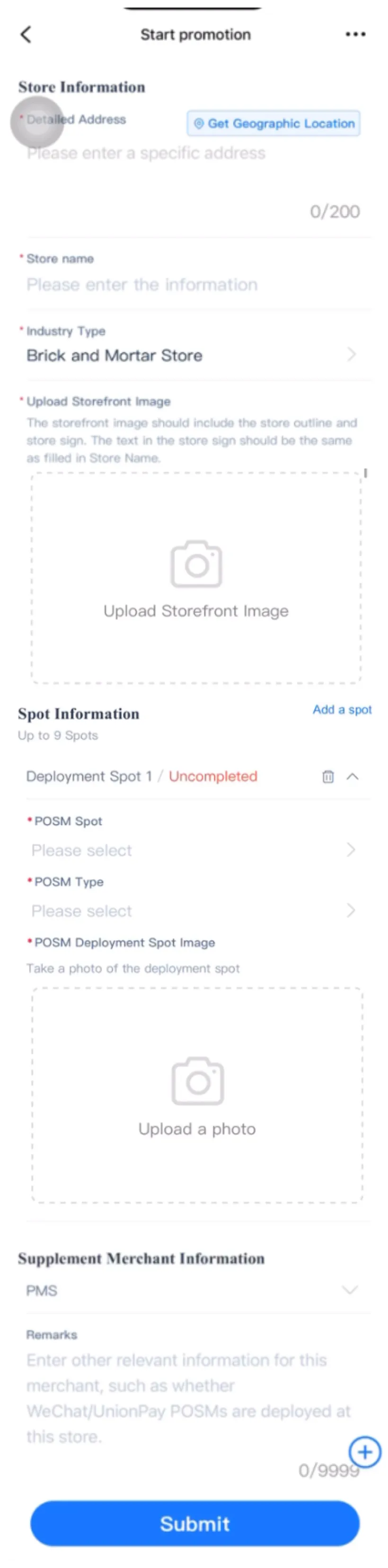The width and height of the screenshot is (388, 1568).
Task: Tap the back arrow icon
Action: (26, 35)
